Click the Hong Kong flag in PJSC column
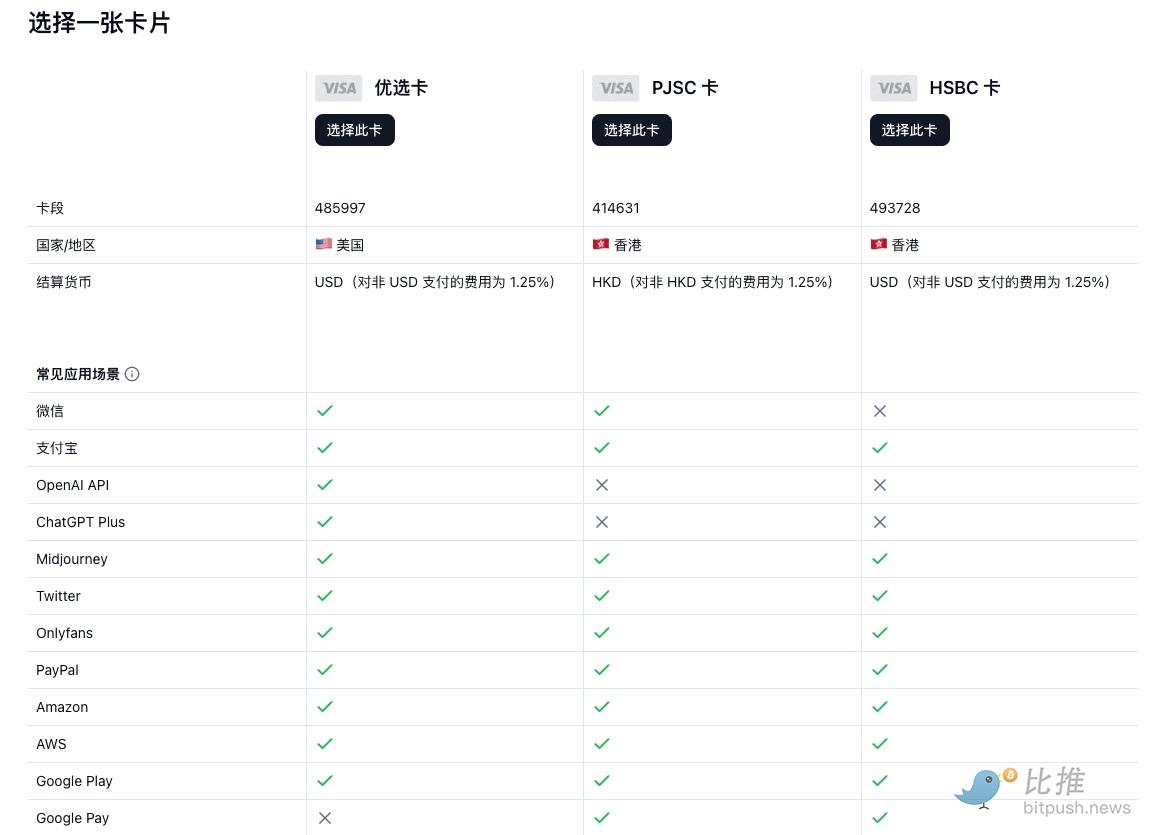This screenshot has width=1151, height=835. point(601,245)
